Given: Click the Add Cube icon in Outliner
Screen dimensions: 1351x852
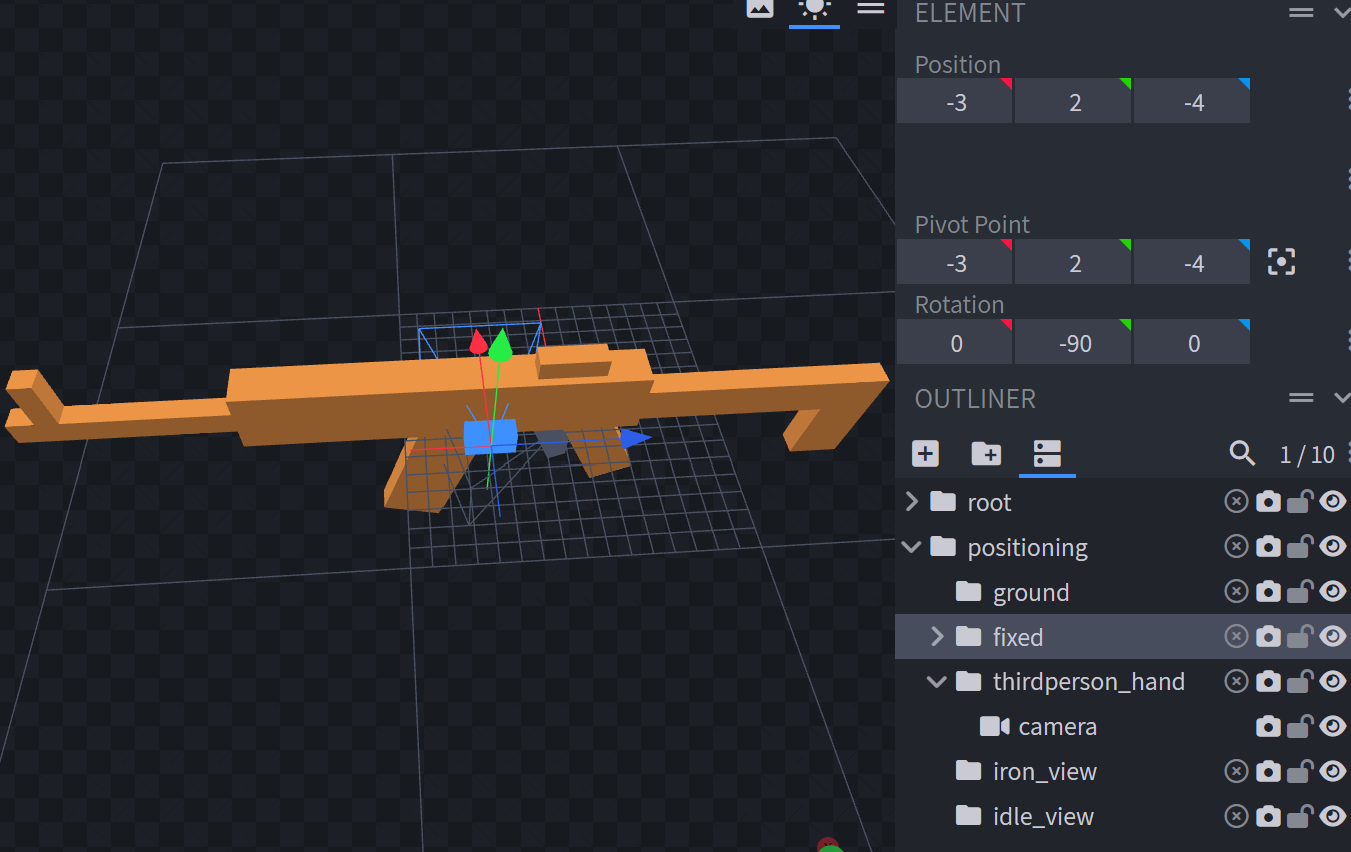Looking at the screenshot, I should coord(925,454).
